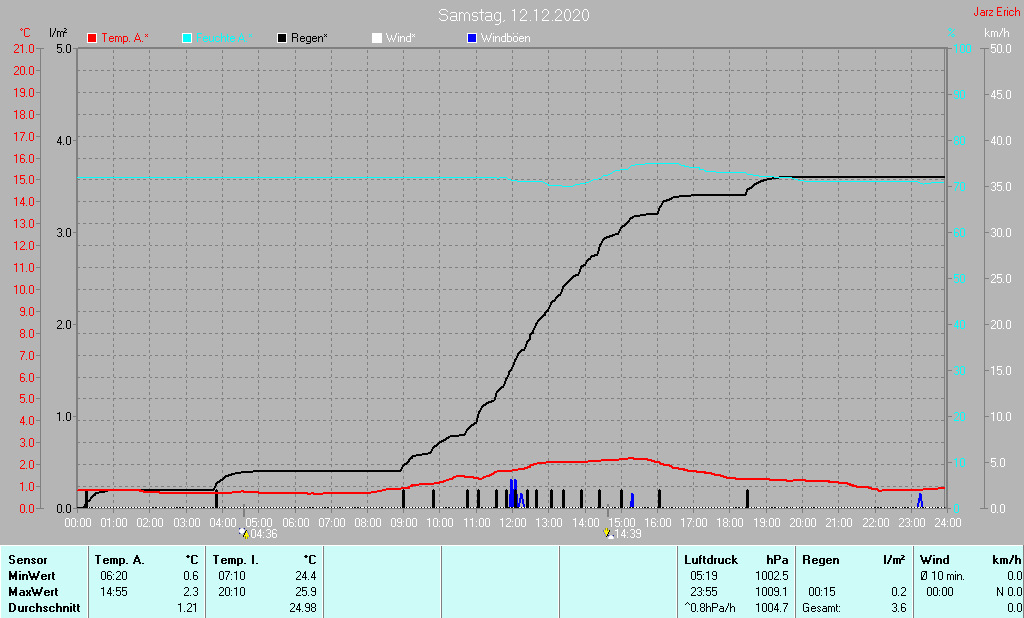Click the 24:00 time axis label
The image size is (1024, 618).
point(947,522)
